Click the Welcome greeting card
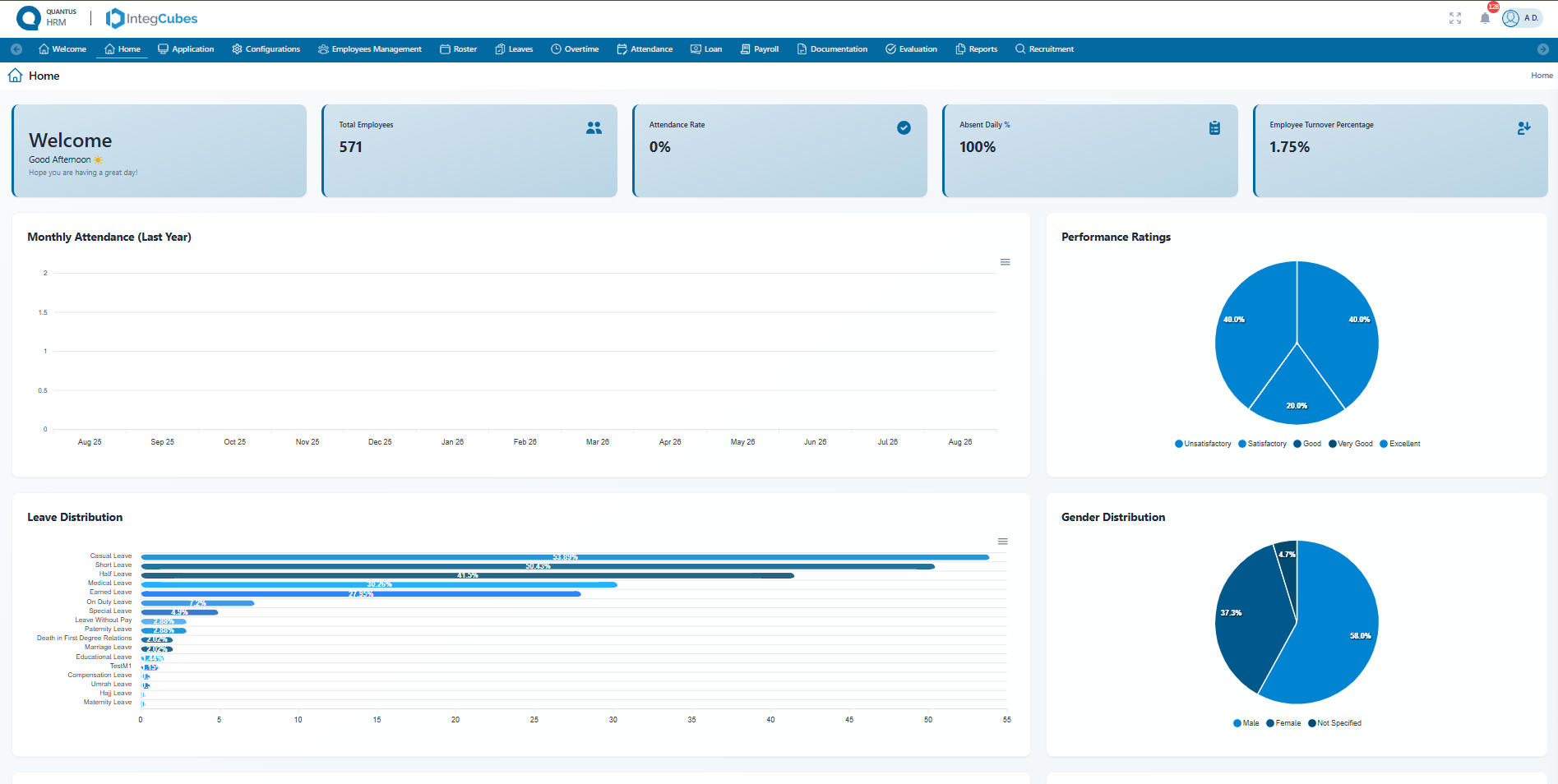 (159, 150)
